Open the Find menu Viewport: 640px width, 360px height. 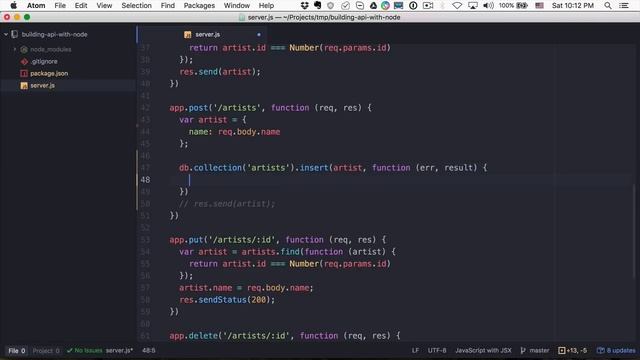[x=167, y=6]
